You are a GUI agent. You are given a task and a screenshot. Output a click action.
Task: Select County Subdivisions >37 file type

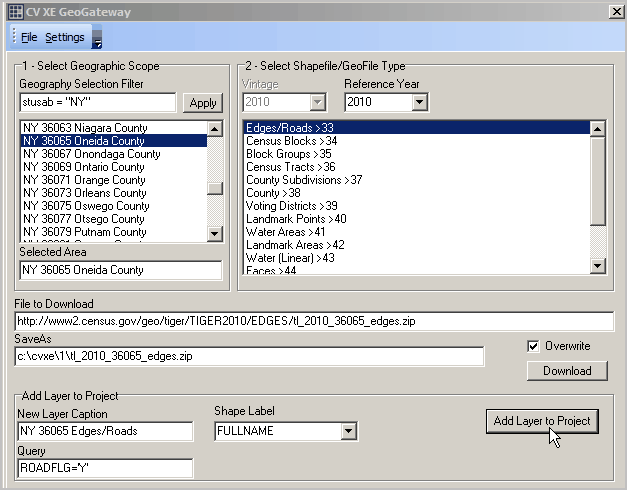(x=417, y=180)
